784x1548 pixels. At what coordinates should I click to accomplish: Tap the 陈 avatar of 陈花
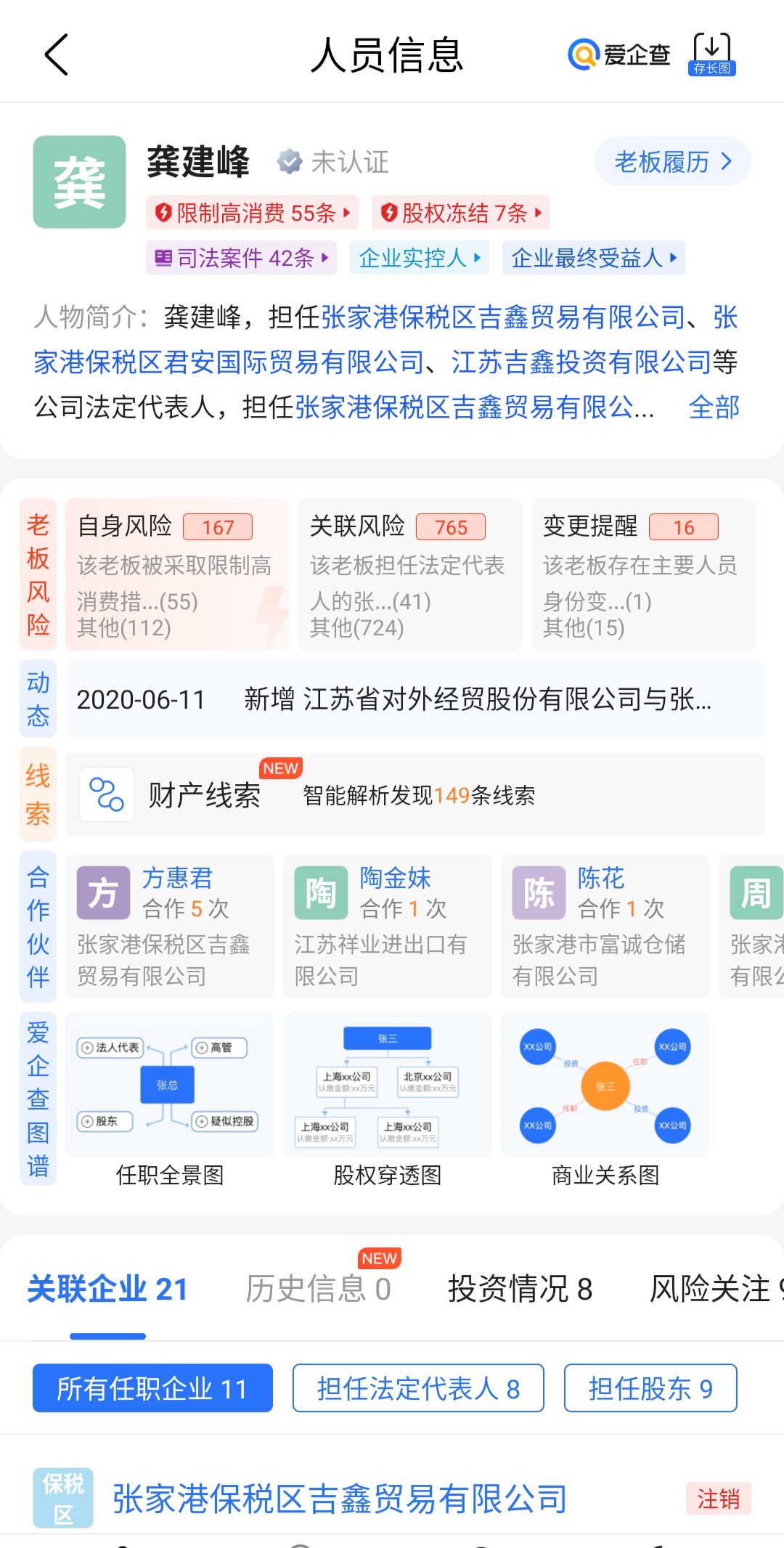click(x=539, y=893)
